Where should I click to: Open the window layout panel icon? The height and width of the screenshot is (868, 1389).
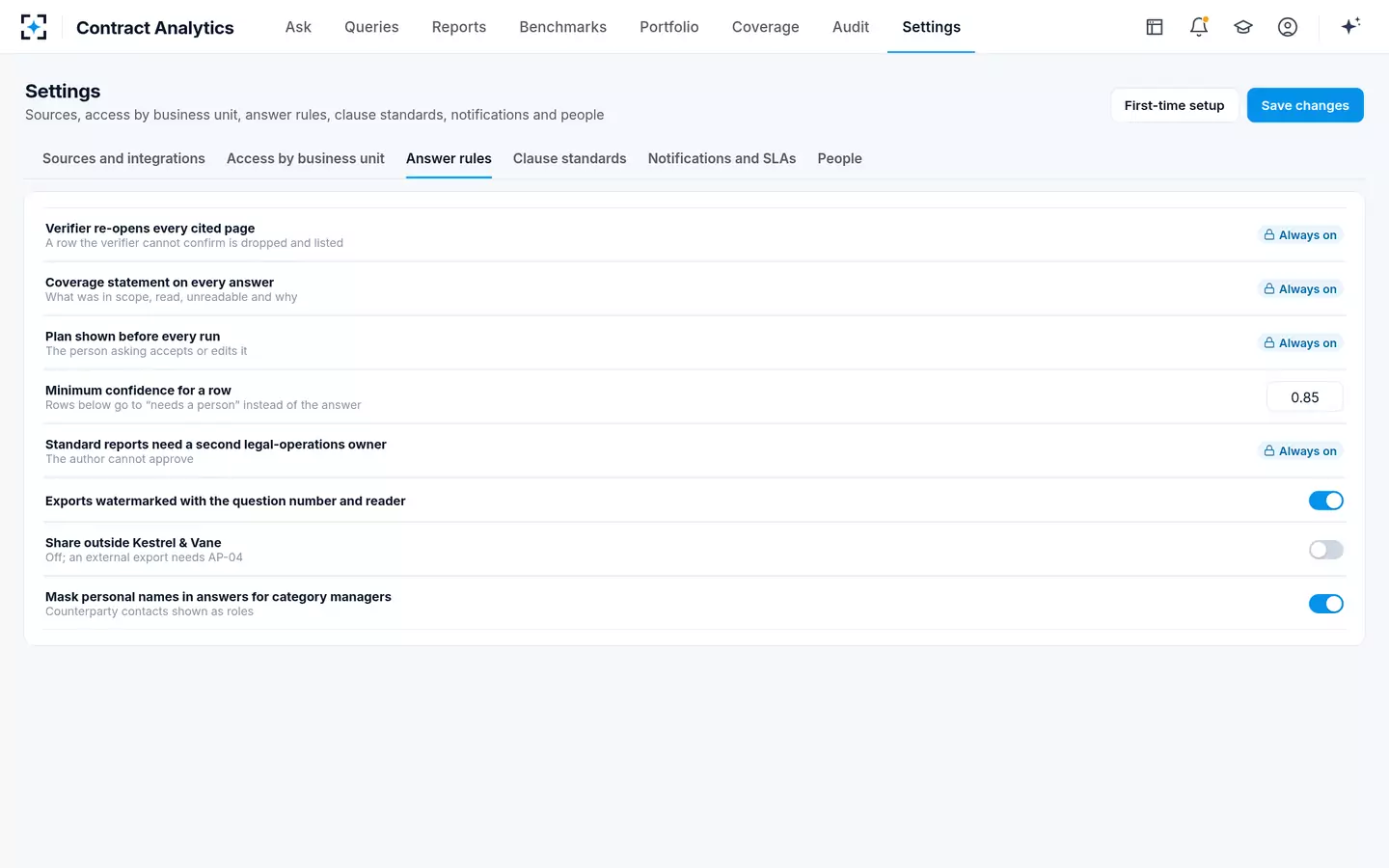(x=1155, y=27)
